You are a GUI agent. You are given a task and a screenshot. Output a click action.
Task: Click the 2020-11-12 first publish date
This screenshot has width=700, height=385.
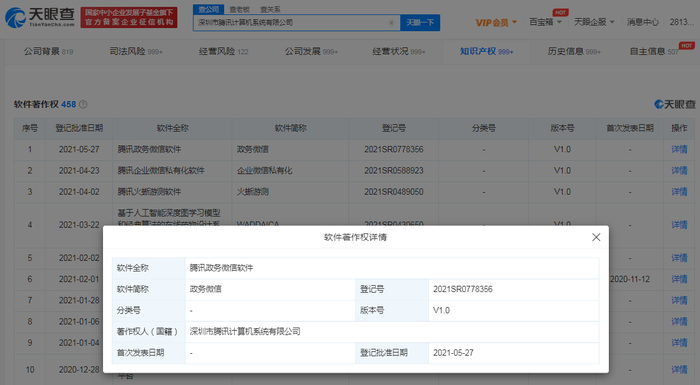click(x=630, y=279)
